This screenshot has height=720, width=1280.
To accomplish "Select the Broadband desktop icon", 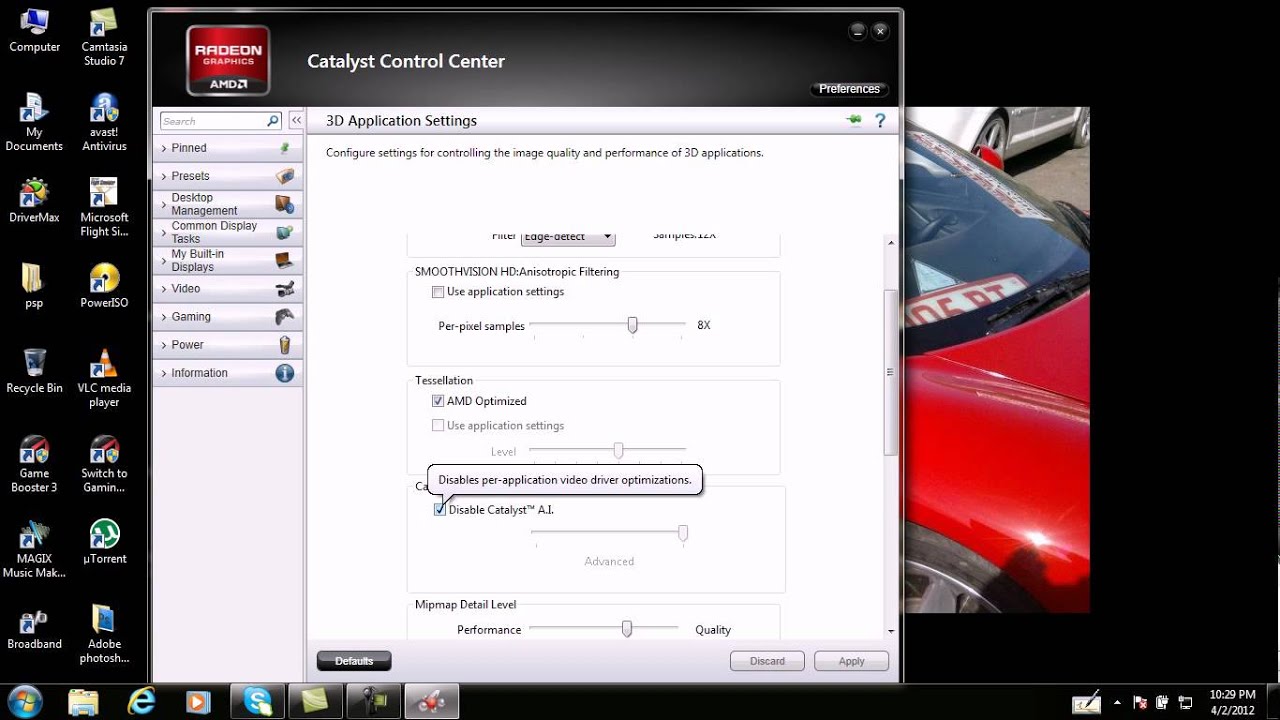I will click(34, 628).
